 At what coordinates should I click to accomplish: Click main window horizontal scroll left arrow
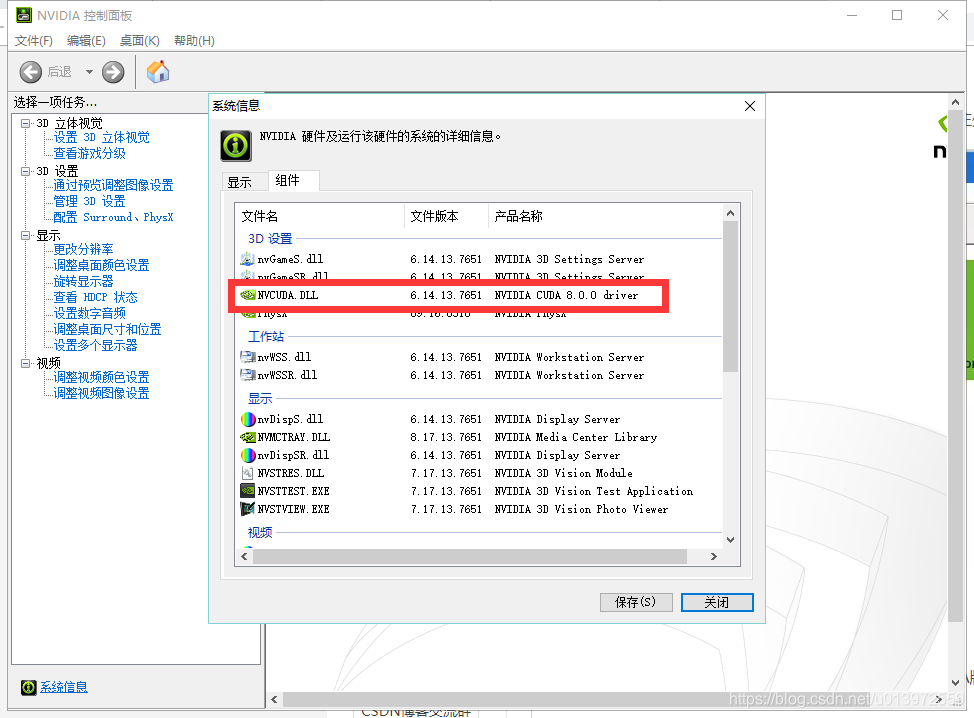[274, 699]
